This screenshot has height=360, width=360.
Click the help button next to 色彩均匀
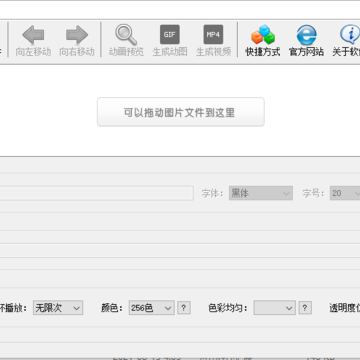305,308
